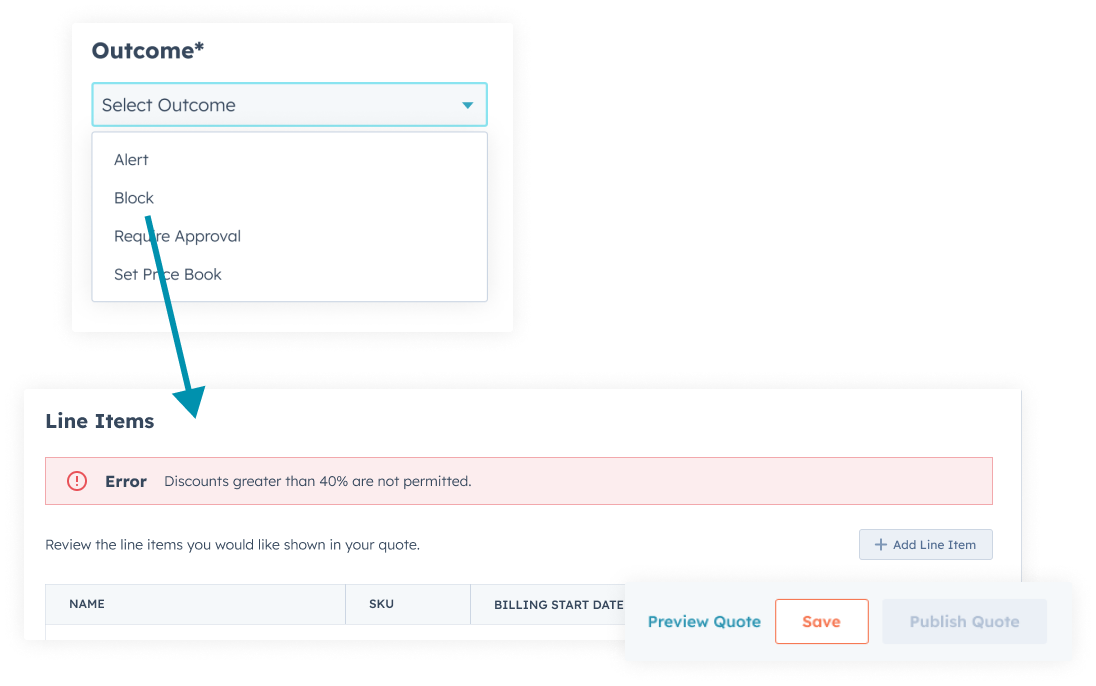Click the SKU column header
Viewport: 1096px width, 686px height.
pos(382,604)
